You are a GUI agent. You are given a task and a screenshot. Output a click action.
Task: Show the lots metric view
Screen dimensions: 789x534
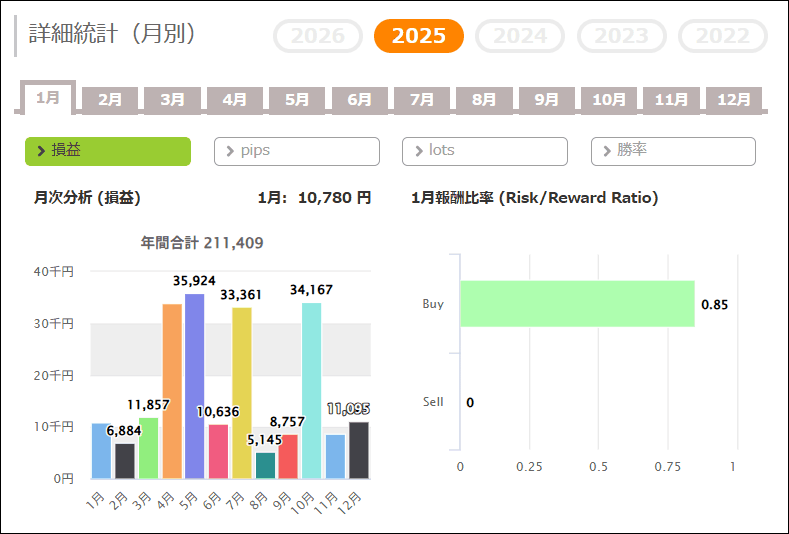click(485, 151)
